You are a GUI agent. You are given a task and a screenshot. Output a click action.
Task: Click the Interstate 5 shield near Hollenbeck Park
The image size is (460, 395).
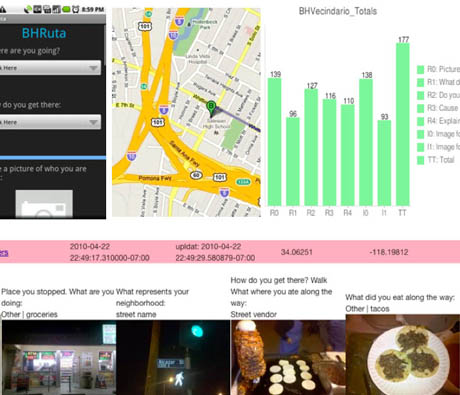[x=180, y=21]
